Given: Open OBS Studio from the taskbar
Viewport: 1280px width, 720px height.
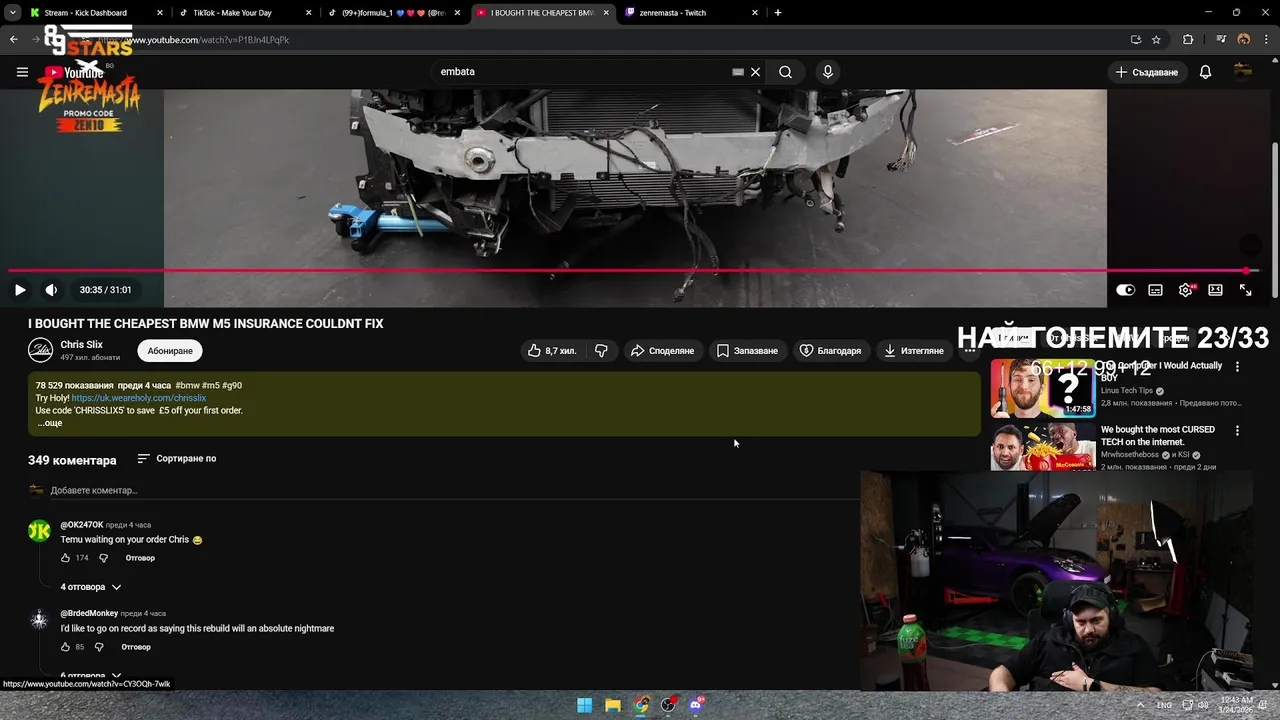Looking at the screenshot, I should (668, 705).
